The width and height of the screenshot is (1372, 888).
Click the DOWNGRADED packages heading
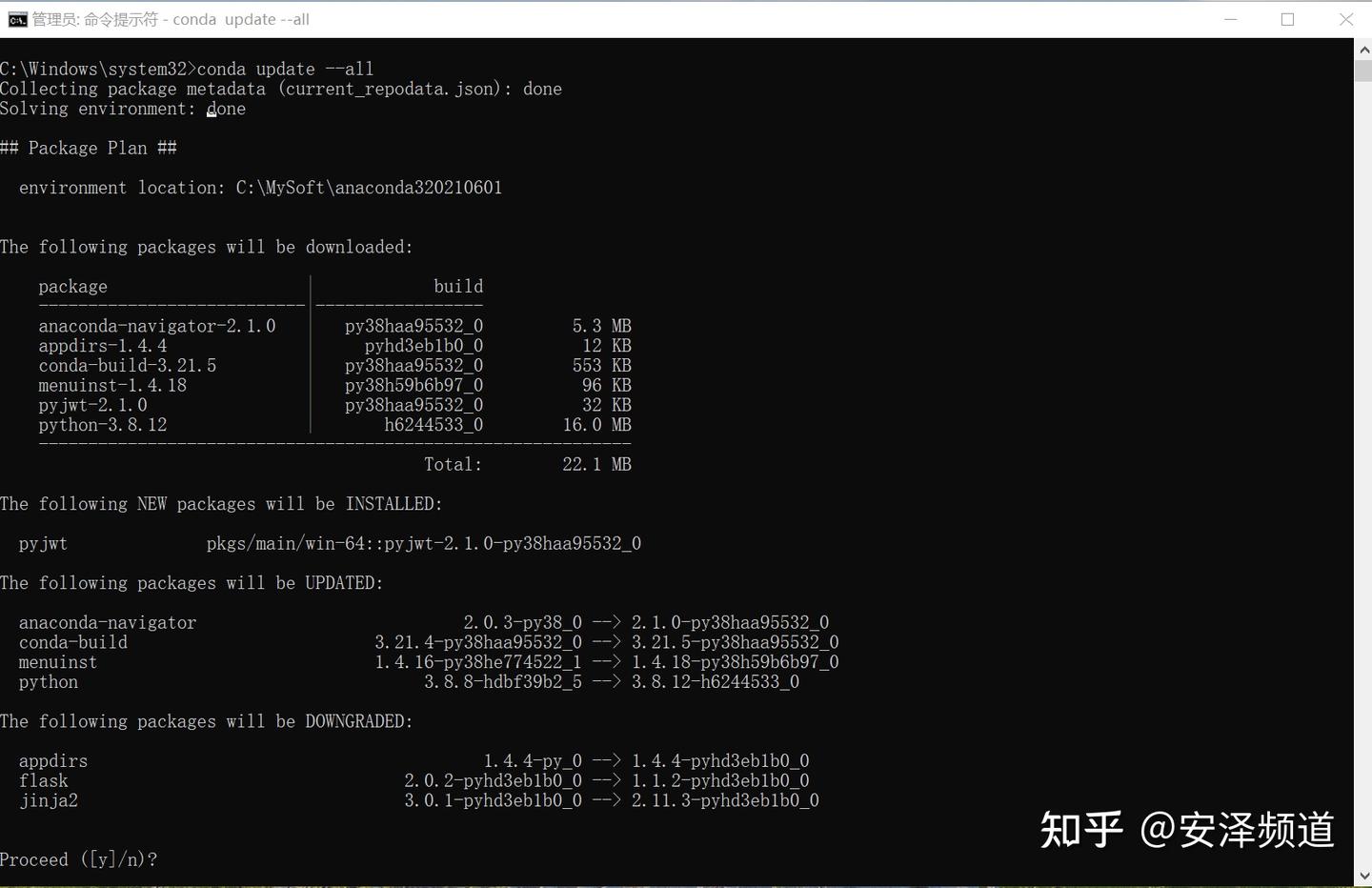pyautogui.click(x=206, y=721)
